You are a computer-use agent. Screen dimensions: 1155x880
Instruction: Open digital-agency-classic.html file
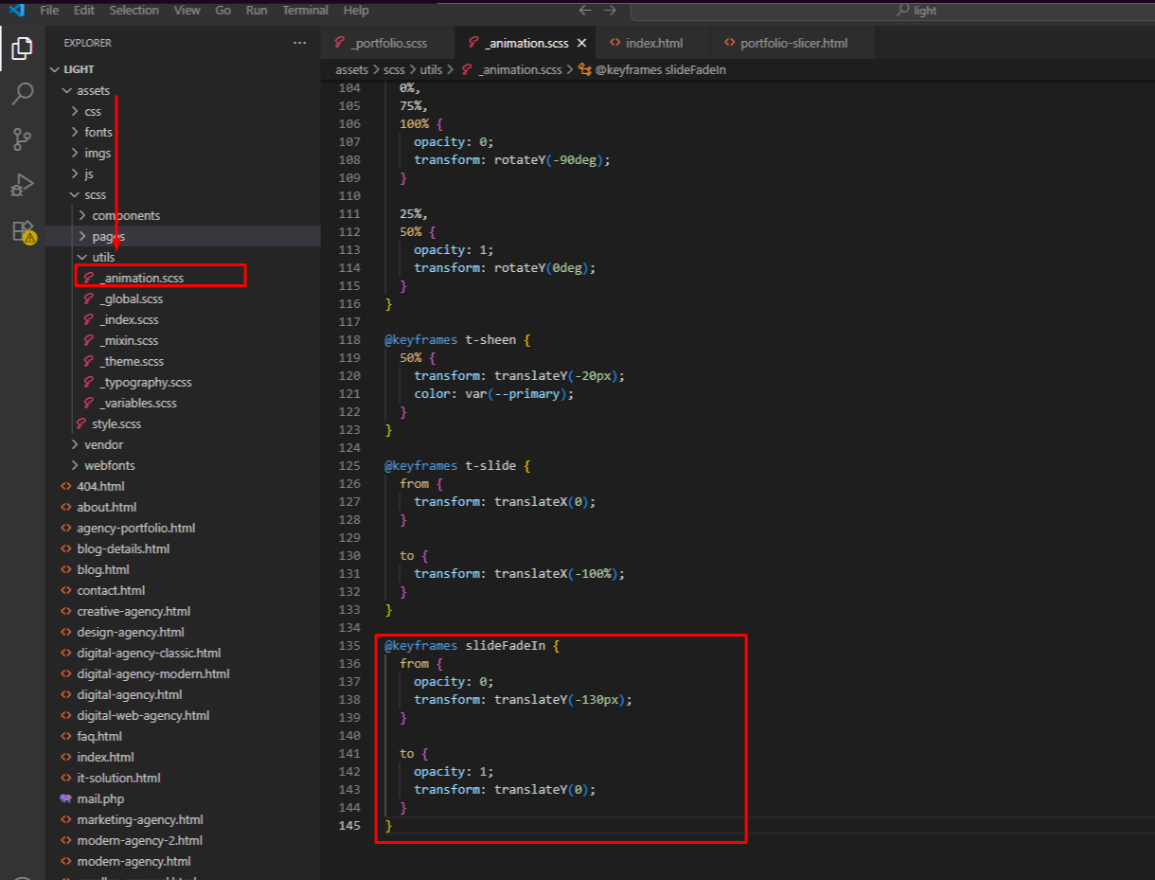tap(183, 653)
